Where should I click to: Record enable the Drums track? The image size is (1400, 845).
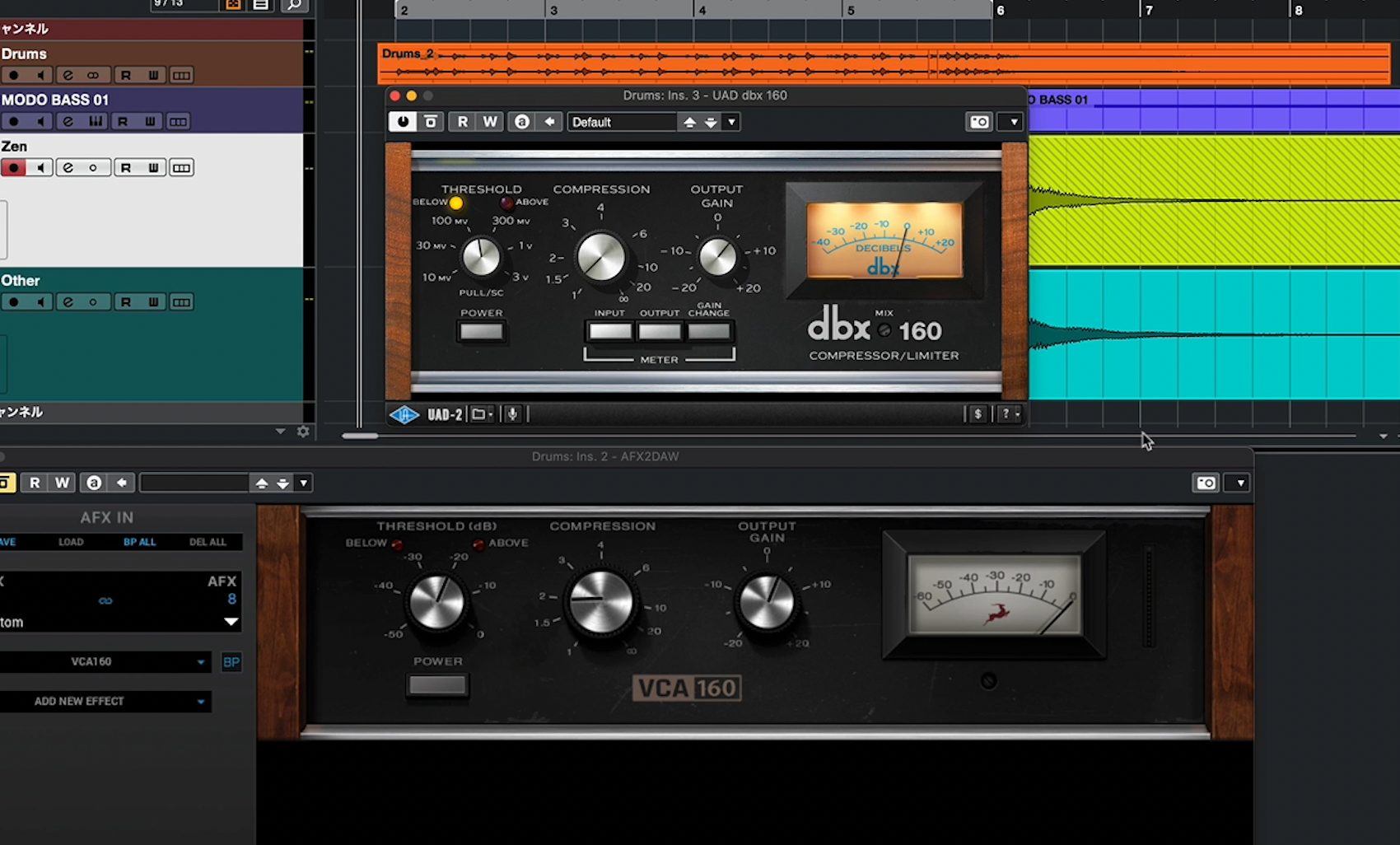click(x=13, y=75)
